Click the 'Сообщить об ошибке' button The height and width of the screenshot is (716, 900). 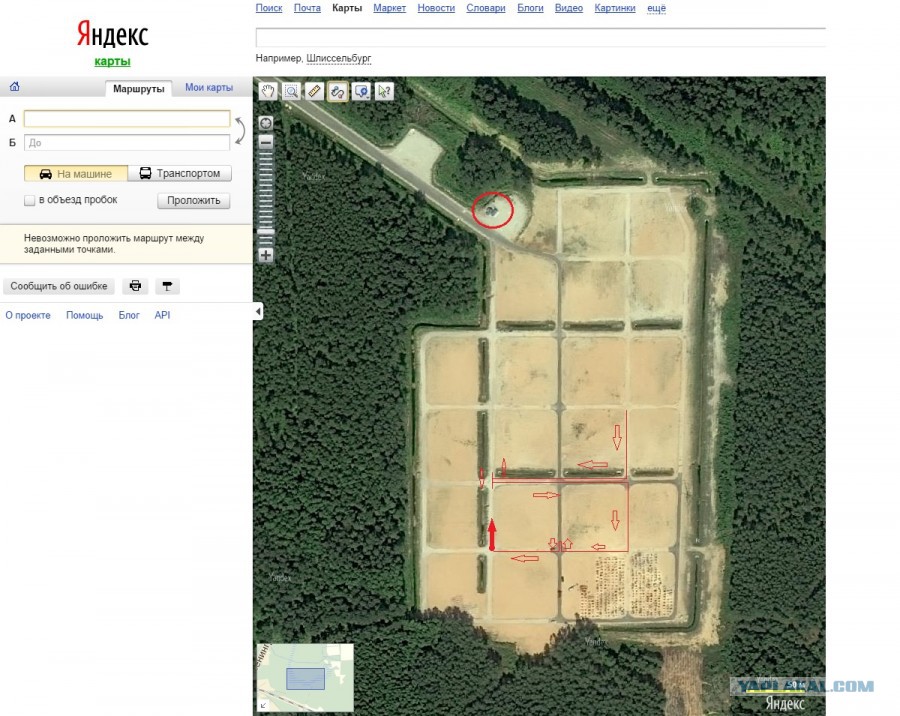tap(59, 286)
